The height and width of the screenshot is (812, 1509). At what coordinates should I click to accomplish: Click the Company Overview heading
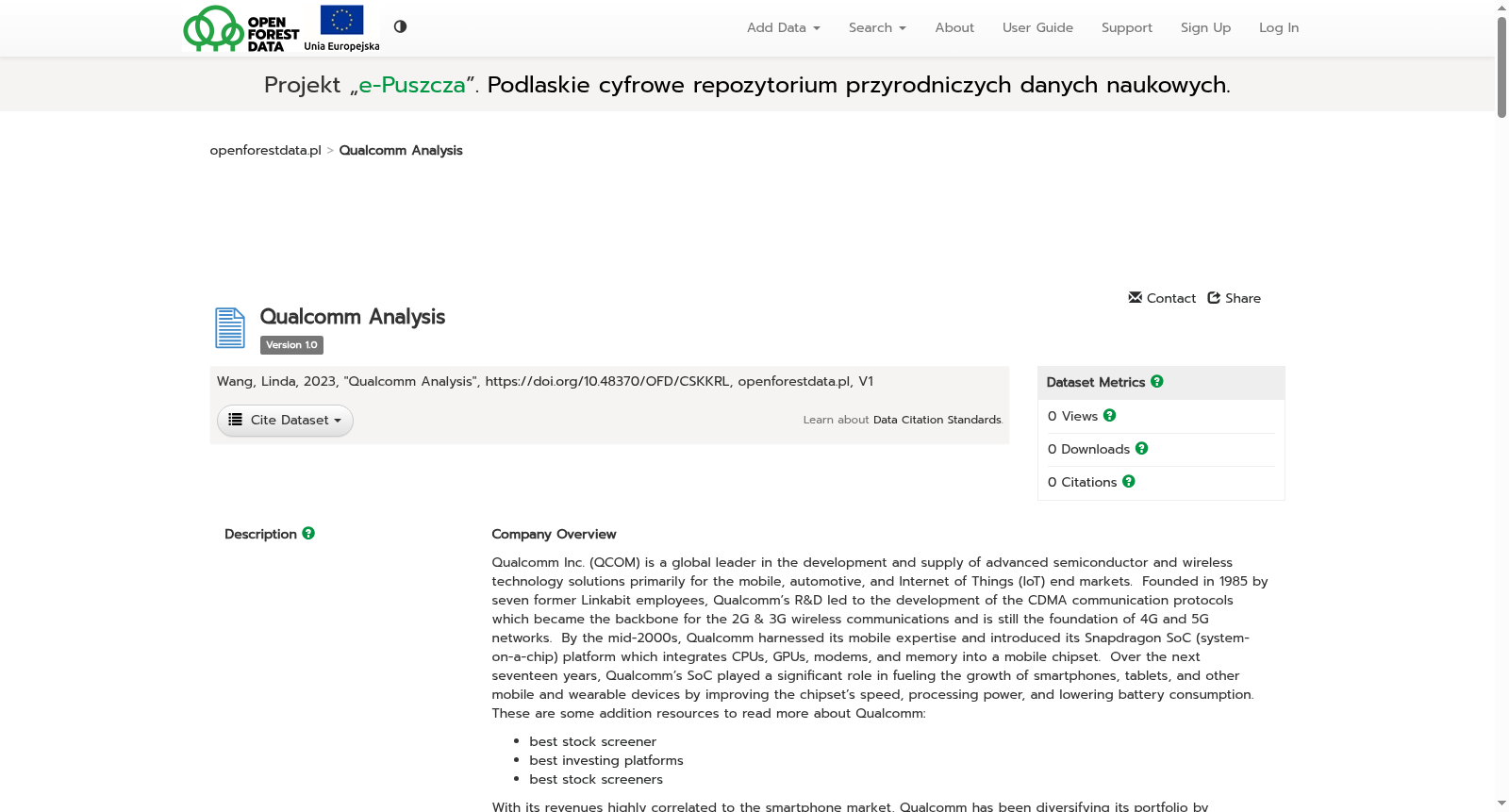point(554,534)
